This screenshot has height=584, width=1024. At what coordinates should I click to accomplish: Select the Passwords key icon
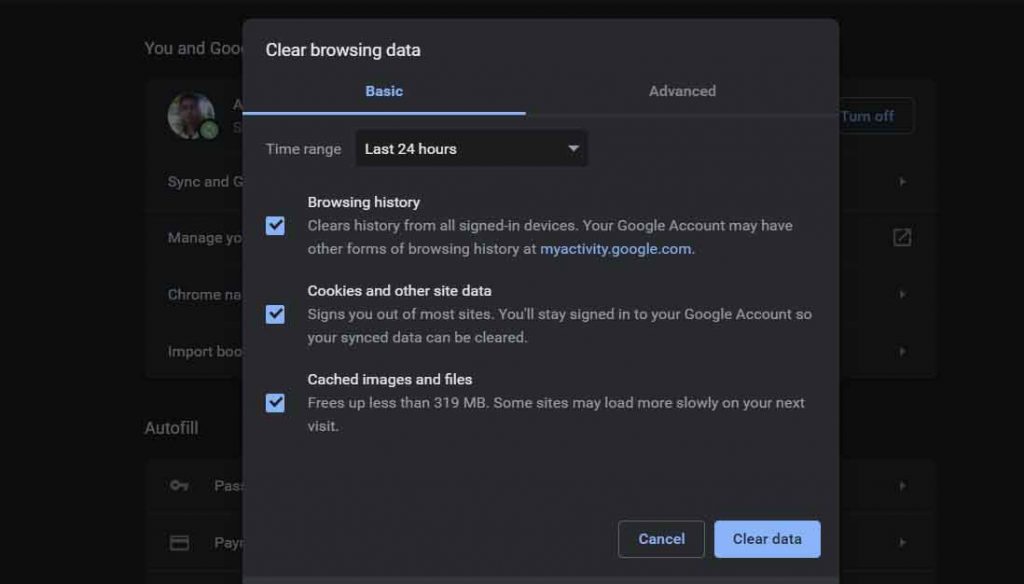(178, 485)
